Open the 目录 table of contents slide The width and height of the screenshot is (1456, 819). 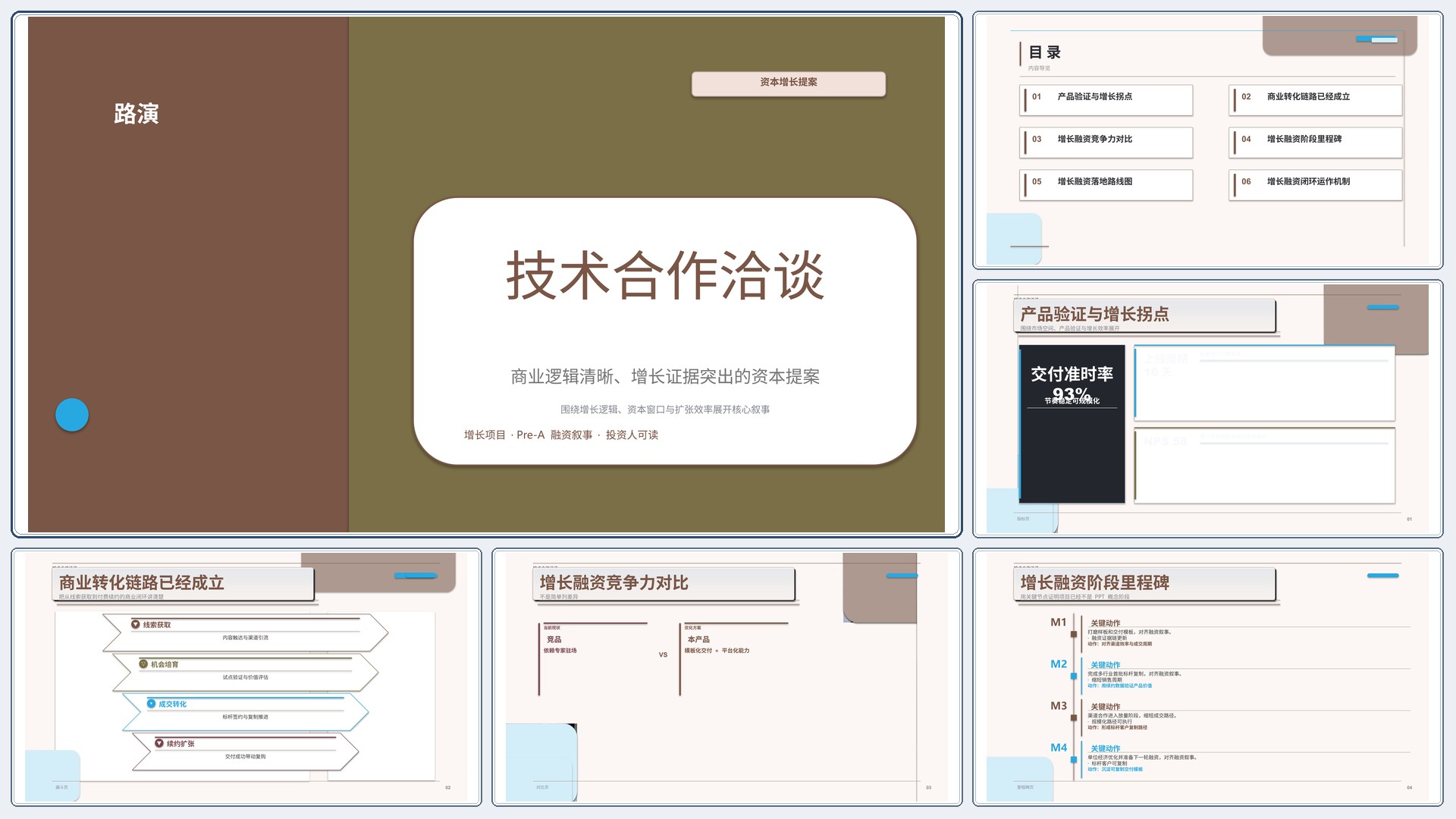pyautogui.click(x=1207, y=140)
